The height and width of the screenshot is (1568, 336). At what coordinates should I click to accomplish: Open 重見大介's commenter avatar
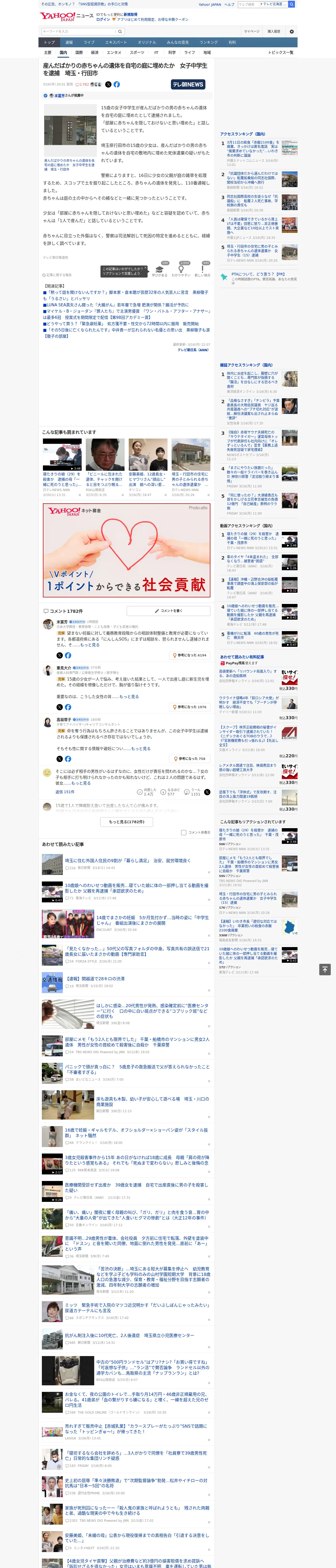[48, 670]
